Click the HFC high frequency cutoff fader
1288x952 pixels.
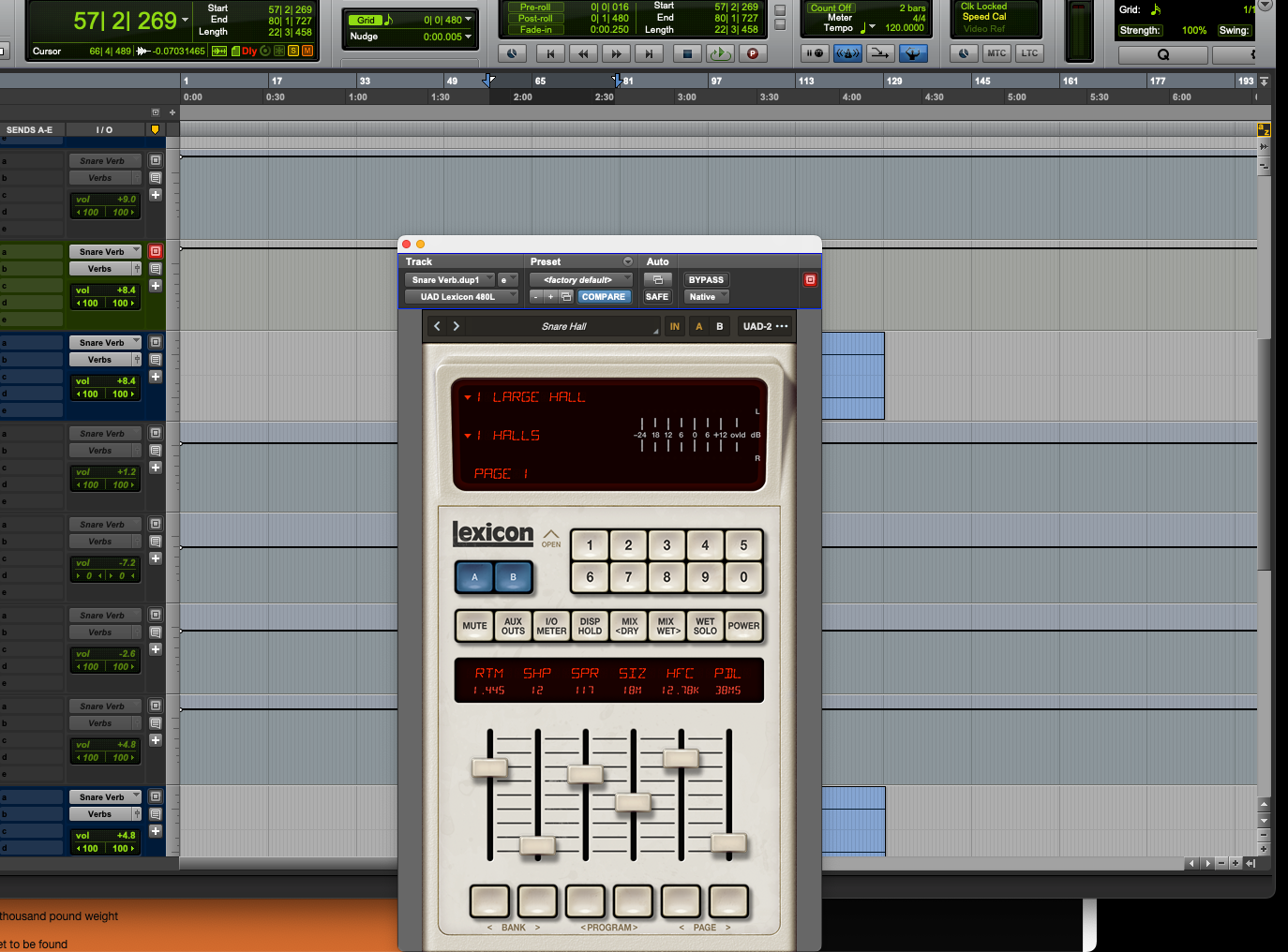click(681, 758)
